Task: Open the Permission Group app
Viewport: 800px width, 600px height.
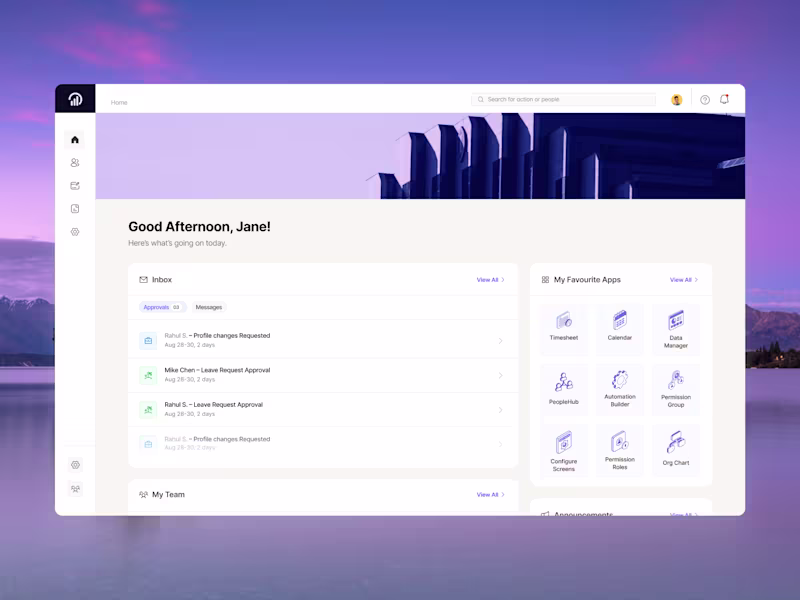Action: point(676,389)
